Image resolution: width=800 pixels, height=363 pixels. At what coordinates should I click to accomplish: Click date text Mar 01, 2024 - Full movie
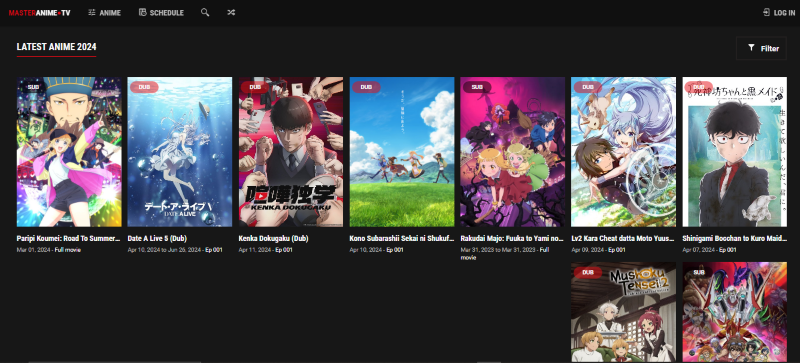(x=48, y=250)
